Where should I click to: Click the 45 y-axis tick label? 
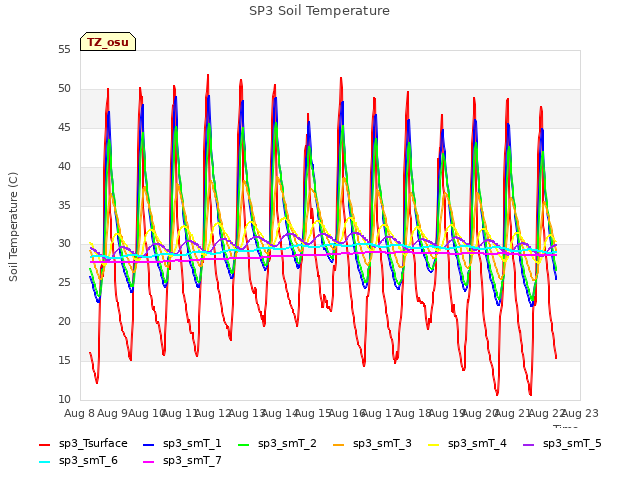[x=64, y=128]
